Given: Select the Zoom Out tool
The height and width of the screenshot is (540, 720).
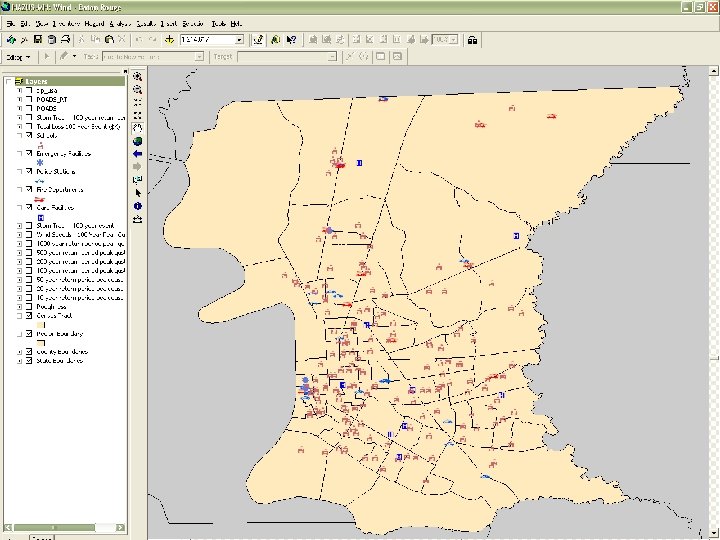Looking at the screenshot, I should click(137, 89).
